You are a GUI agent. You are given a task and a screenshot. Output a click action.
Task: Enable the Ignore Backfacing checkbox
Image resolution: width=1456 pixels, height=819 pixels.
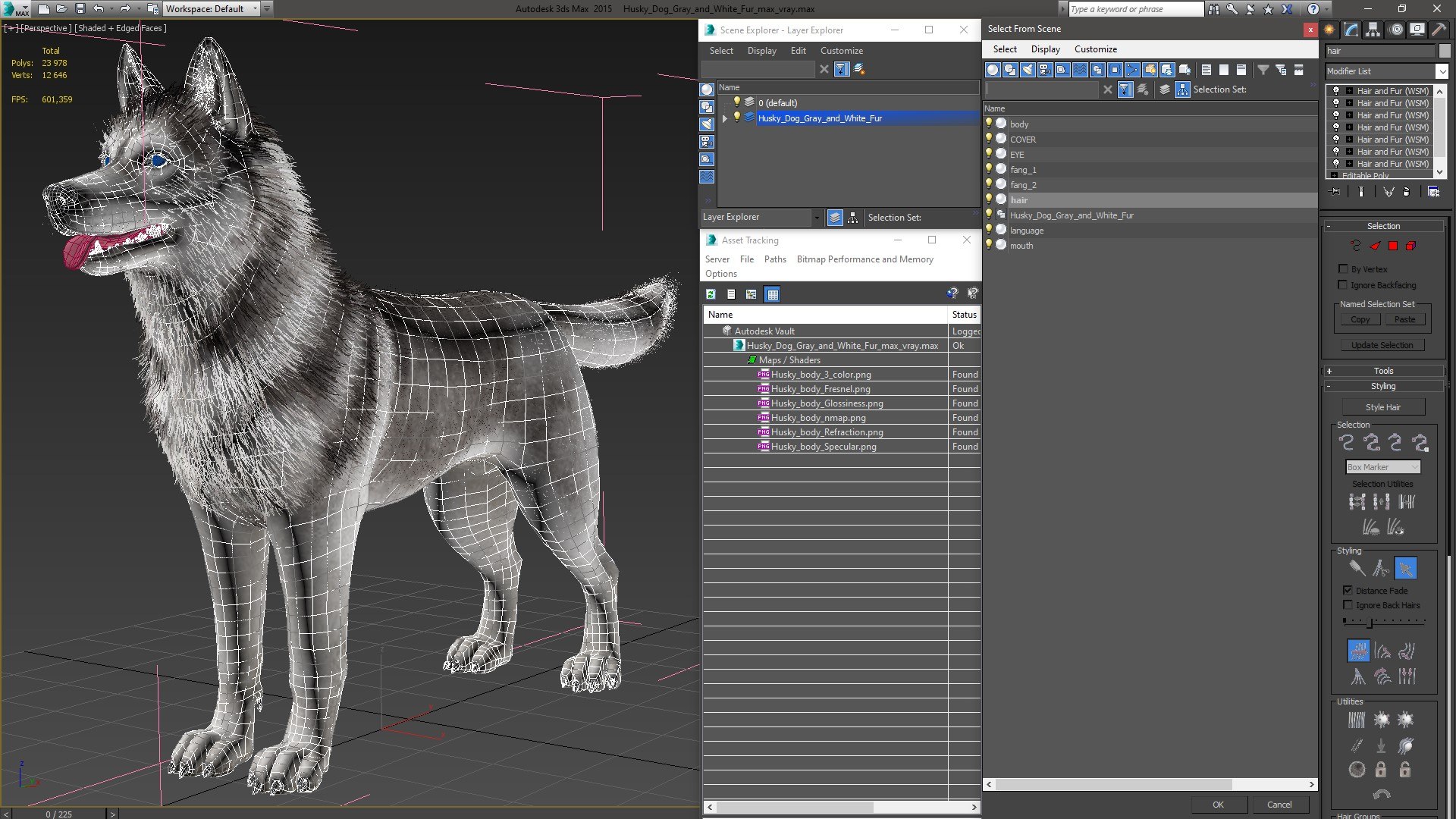tap(1343, 284)
